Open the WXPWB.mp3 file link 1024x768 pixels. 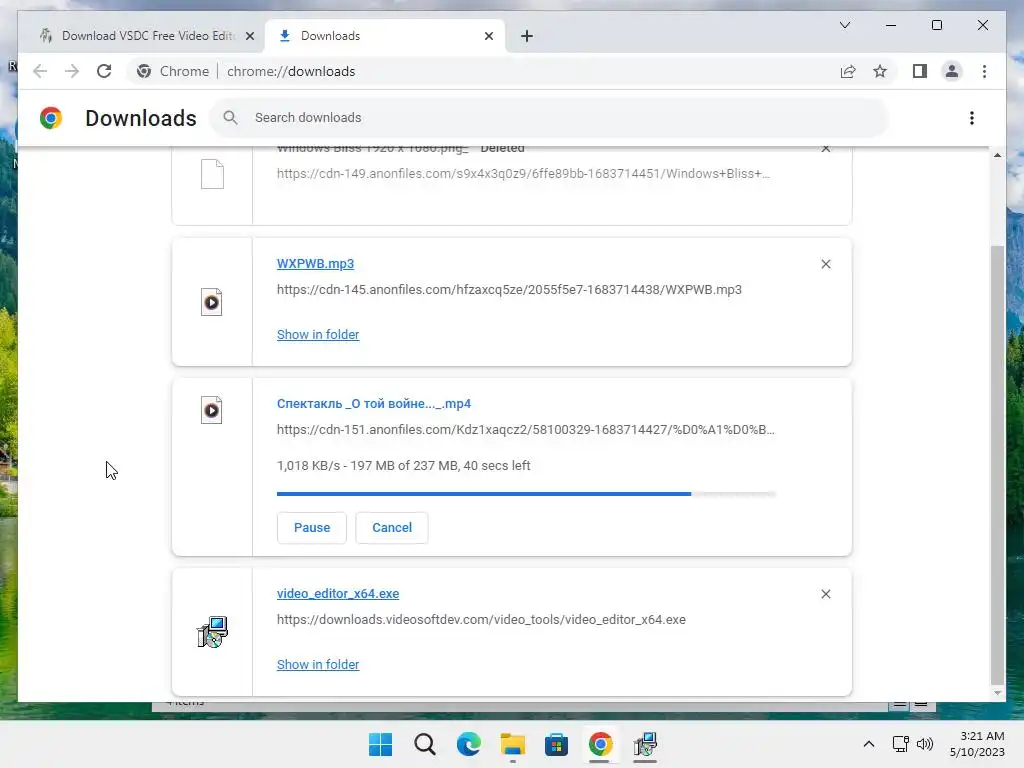pyautogui.click(x=315, y=264)
